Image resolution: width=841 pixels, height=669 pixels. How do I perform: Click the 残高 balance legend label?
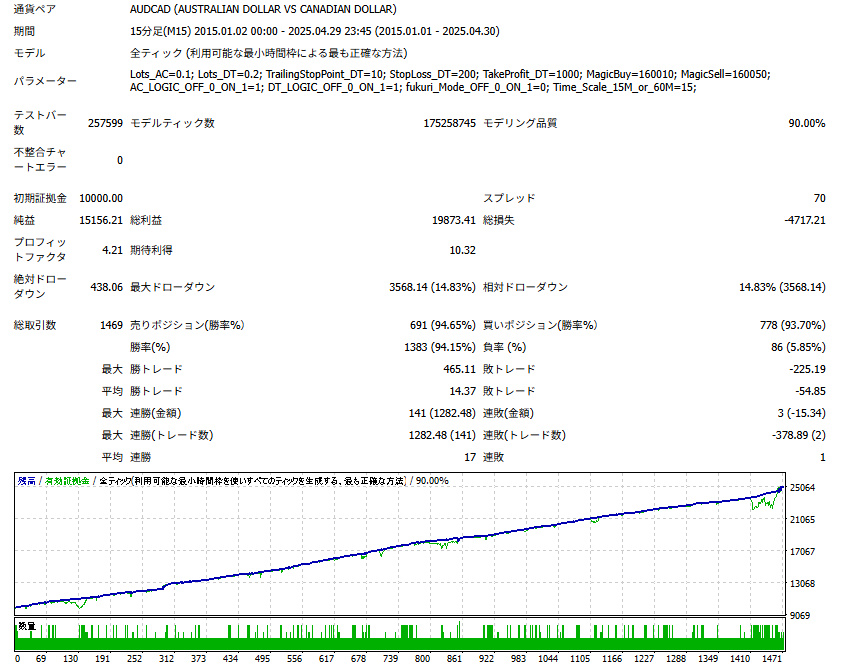click(x=26, y=481)
